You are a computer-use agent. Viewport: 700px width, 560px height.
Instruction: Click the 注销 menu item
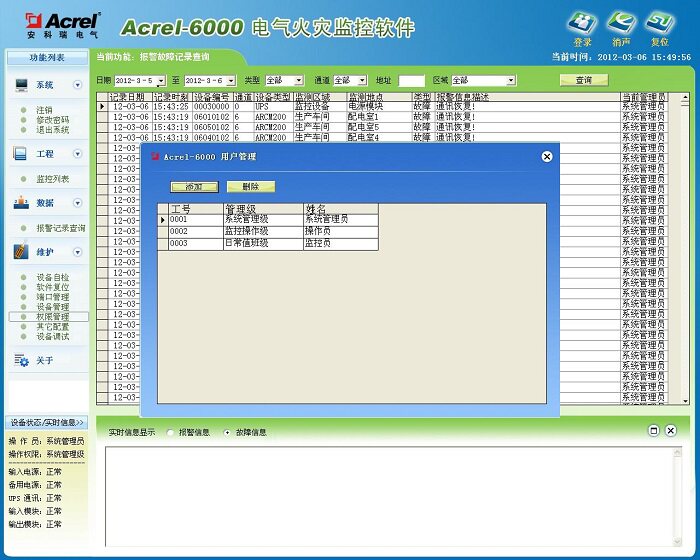pos(44,110)
